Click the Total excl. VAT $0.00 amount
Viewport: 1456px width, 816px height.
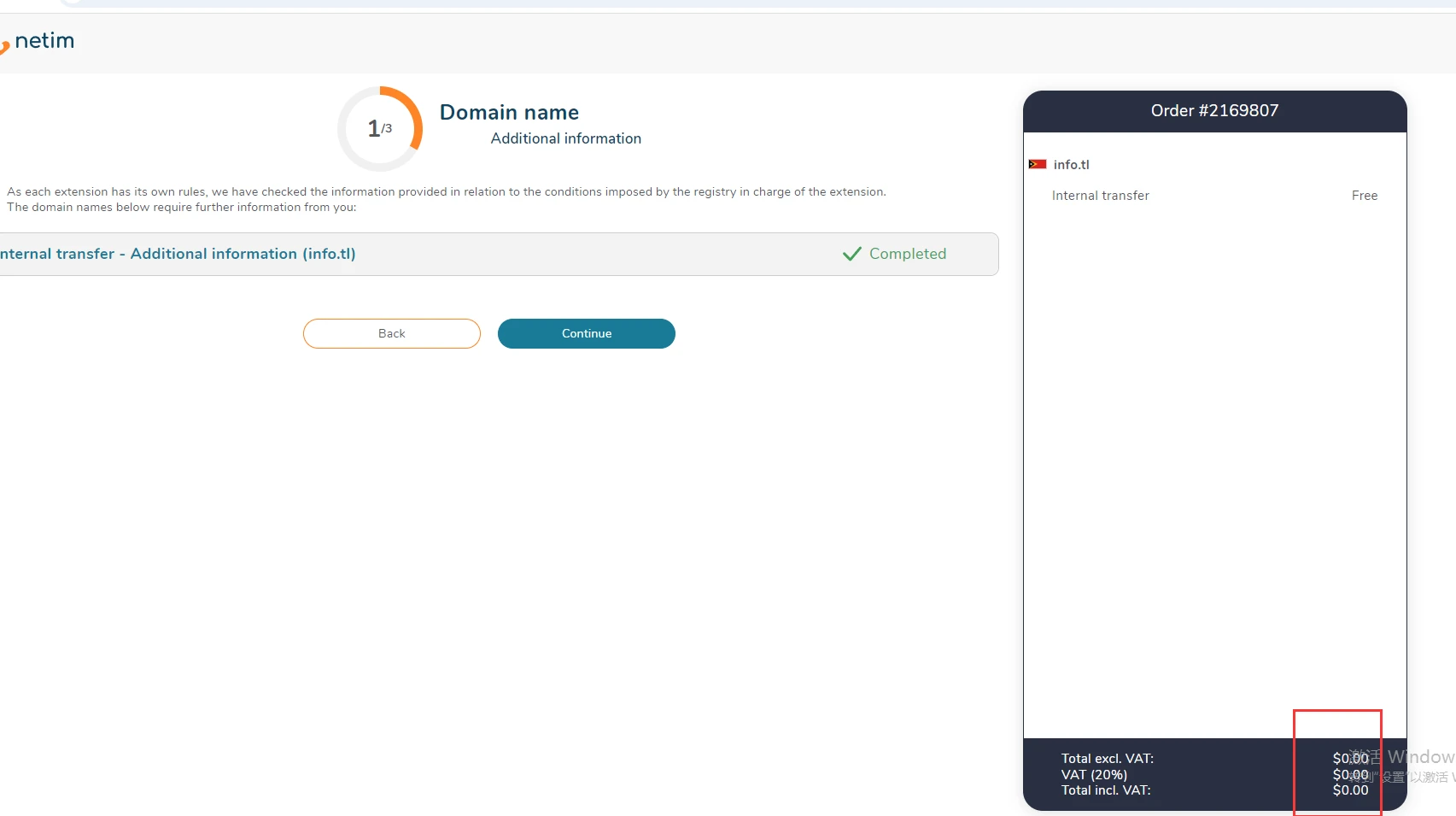[x=1350, y=759]
